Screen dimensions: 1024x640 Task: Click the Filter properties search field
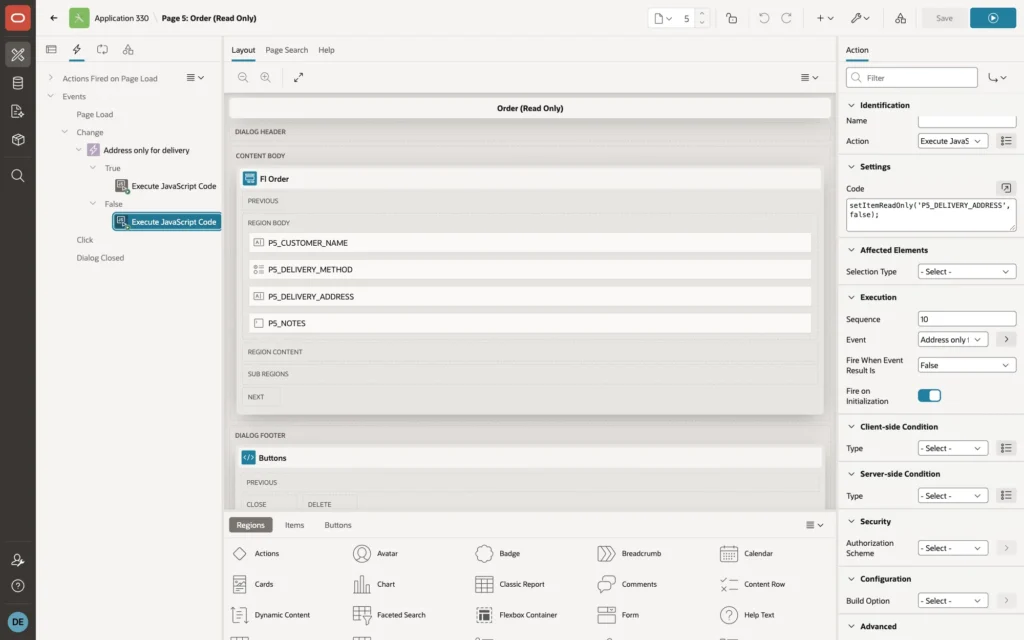pos(912,78)
